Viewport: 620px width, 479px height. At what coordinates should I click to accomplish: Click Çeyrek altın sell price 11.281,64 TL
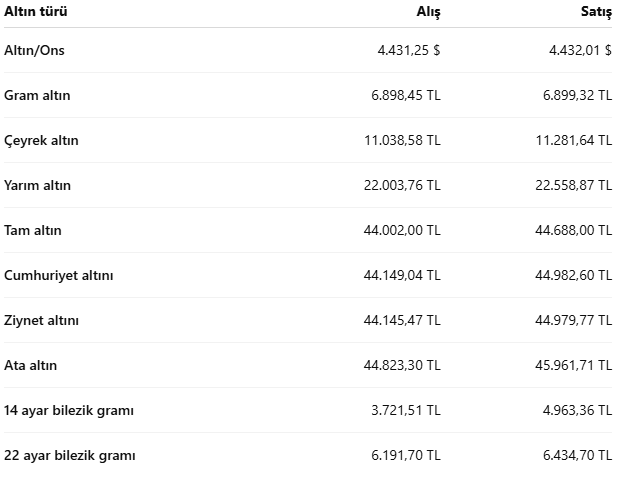[x=574, y=140]
